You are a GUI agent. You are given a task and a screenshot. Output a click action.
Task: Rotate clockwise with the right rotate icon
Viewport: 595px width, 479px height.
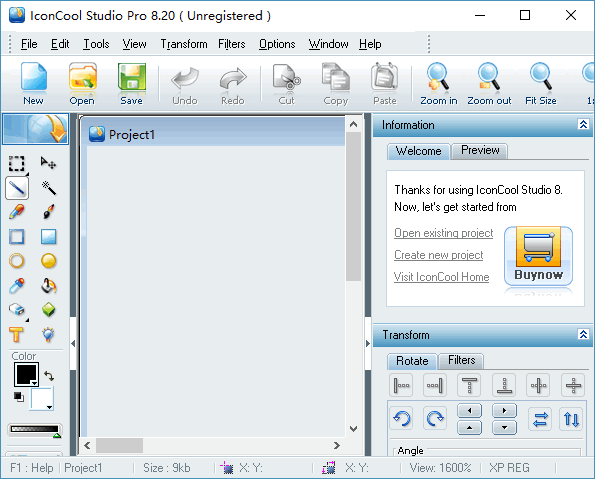click(x=435, y=419)
